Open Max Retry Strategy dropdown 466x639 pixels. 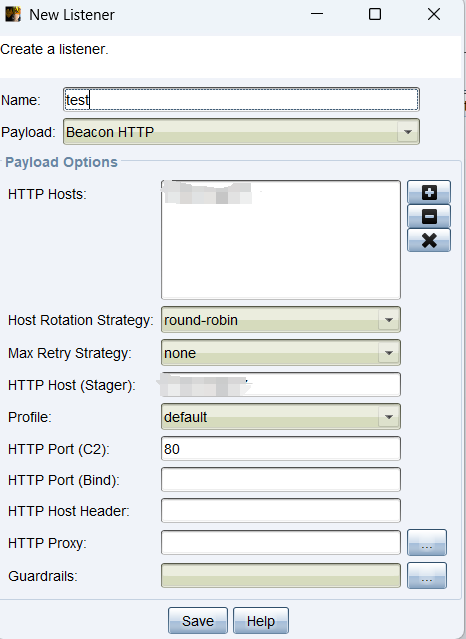[281, 353]
